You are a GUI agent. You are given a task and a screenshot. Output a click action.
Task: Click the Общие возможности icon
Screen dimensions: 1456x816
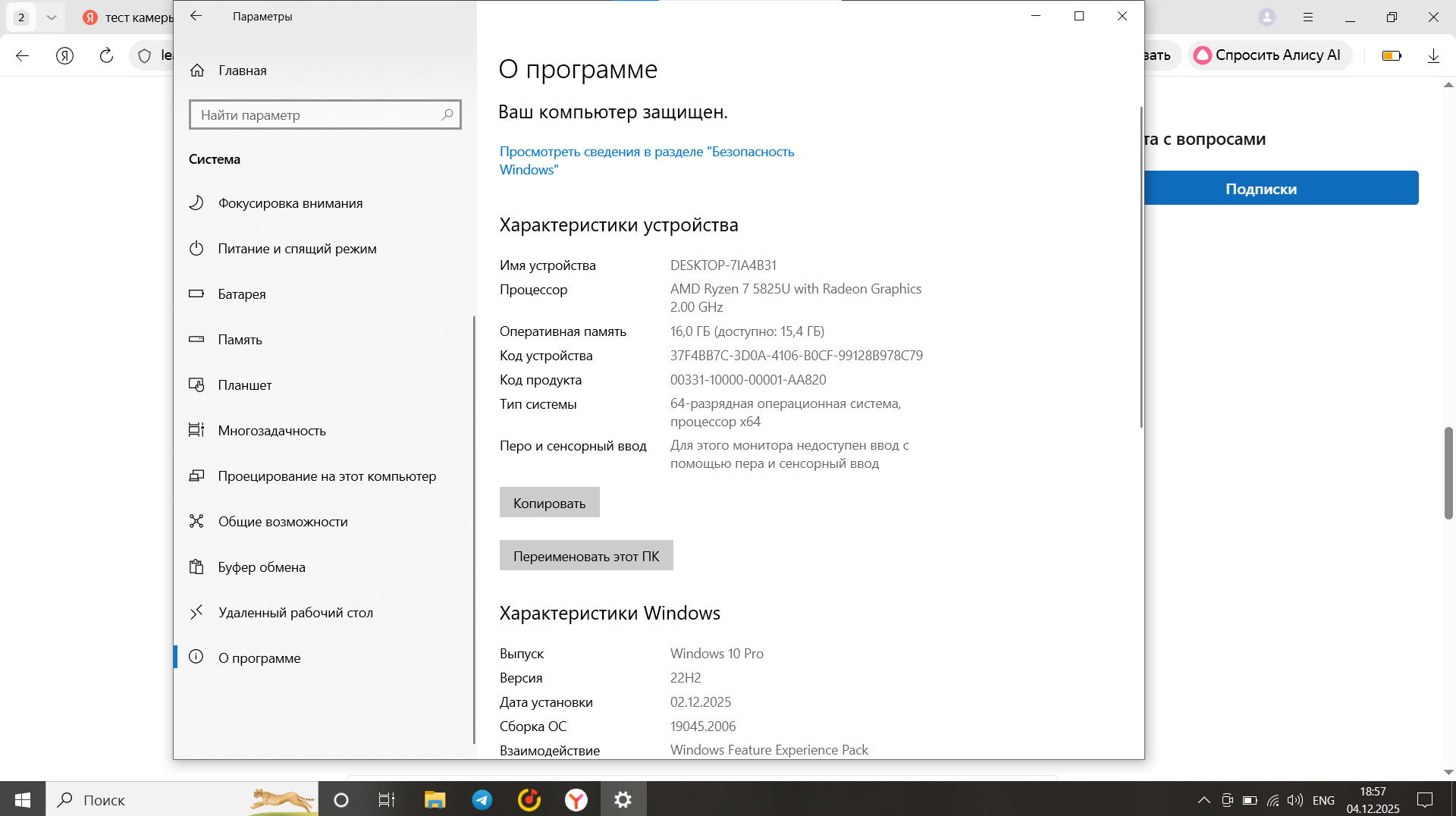click(196, 522)
